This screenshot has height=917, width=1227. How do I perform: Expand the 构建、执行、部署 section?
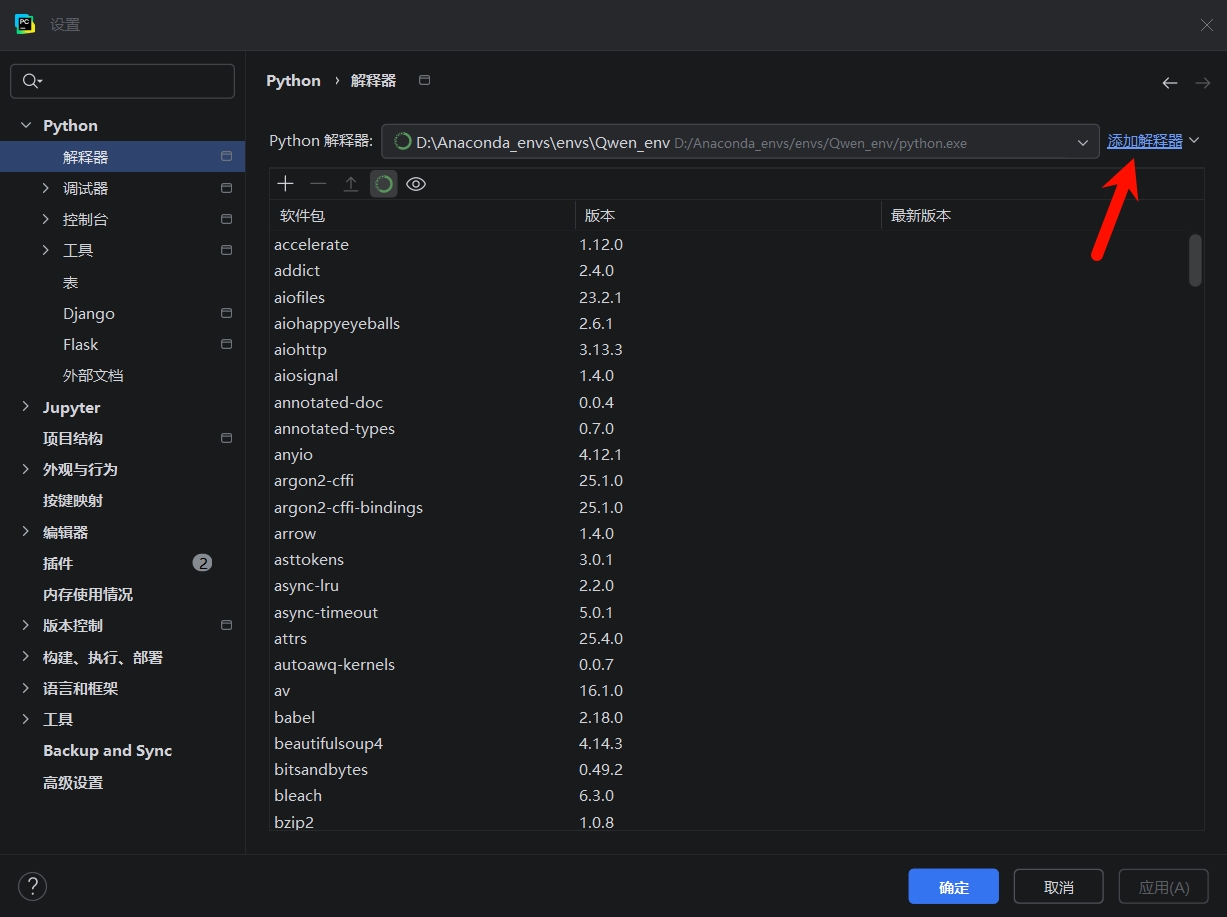pyautogui.click(x=26, y=657)
